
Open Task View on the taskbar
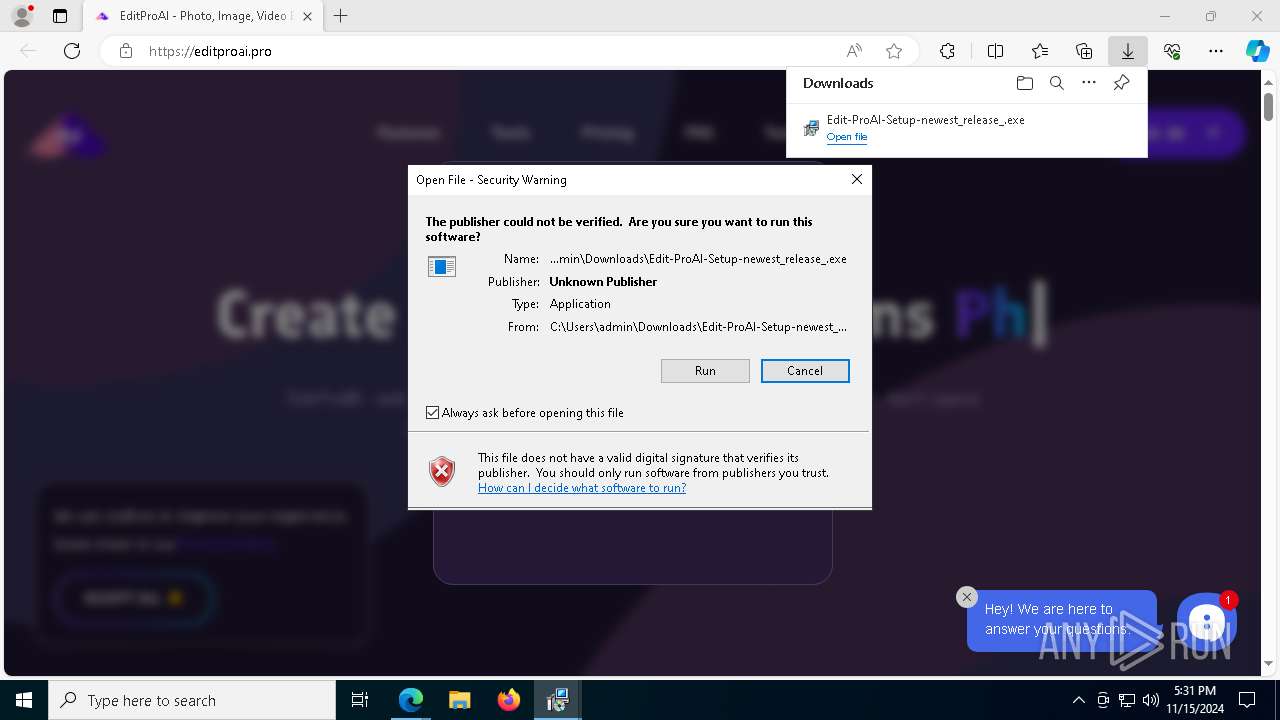(x=360, y=700)
